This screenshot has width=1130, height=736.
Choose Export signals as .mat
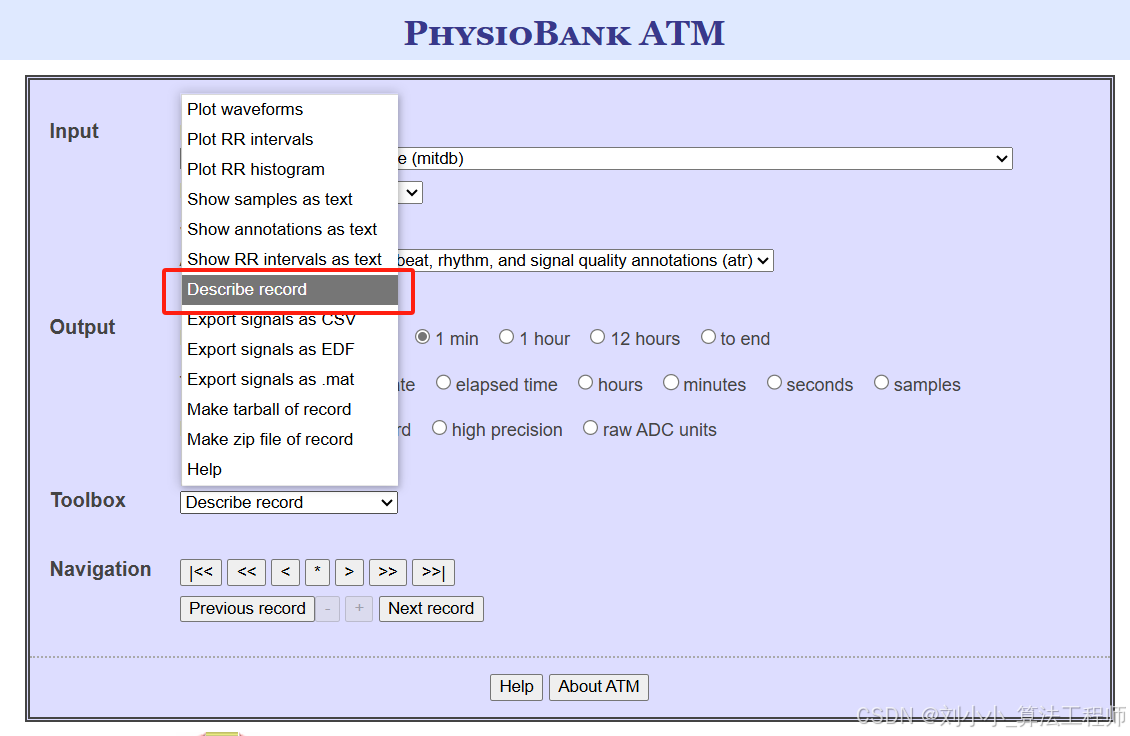pos(289,379)
